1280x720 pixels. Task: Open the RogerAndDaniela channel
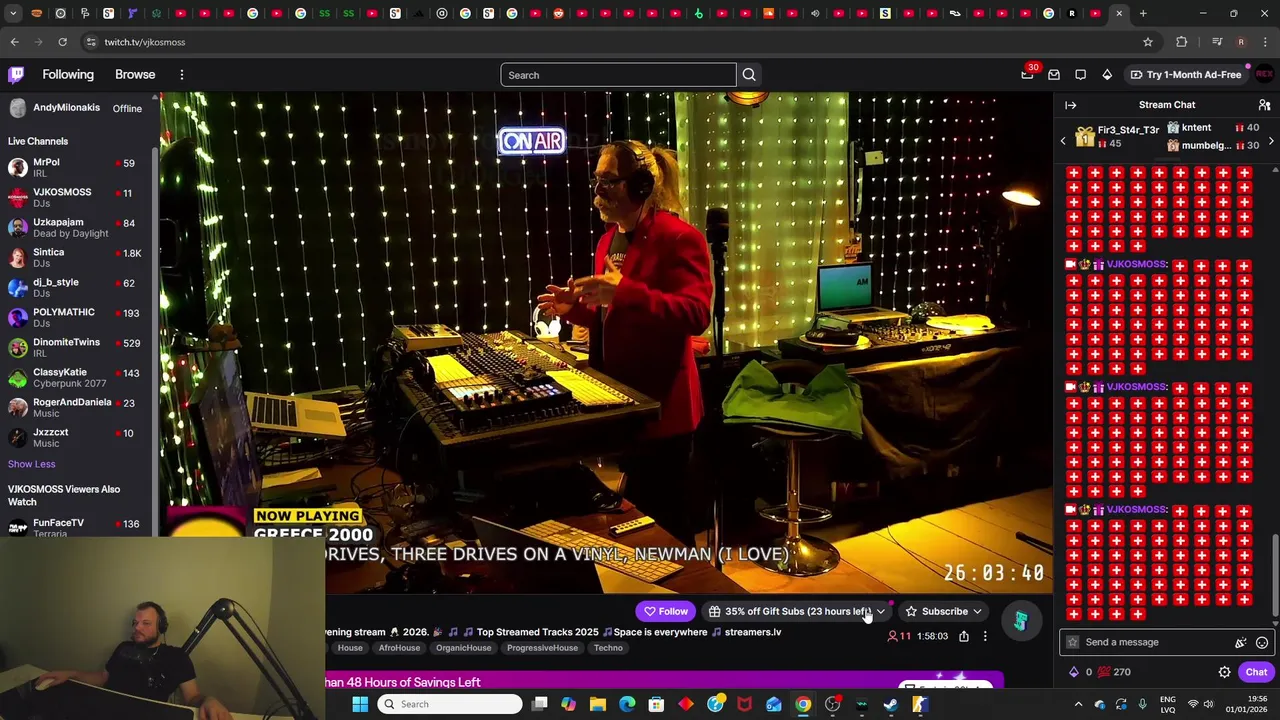click(75, 407)
